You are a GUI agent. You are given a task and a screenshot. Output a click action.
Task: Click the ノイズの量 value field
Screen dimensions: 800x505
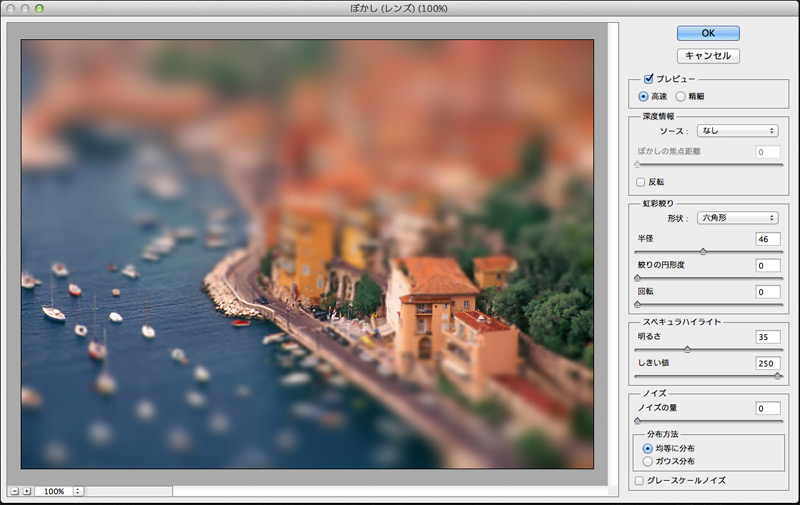[767, 408]
